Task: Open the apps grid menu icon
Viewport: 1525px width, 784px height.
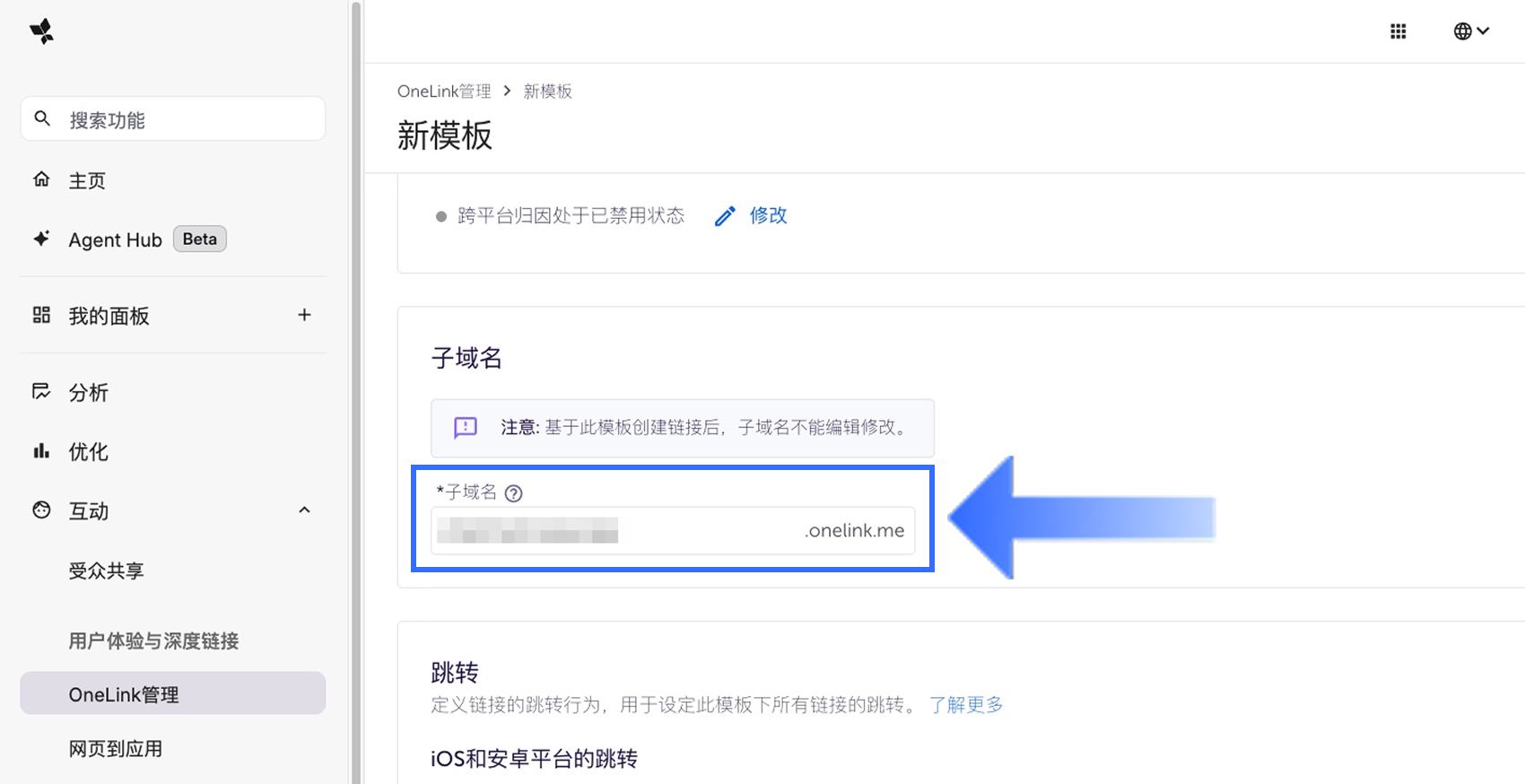Action: click(1398, 31)
